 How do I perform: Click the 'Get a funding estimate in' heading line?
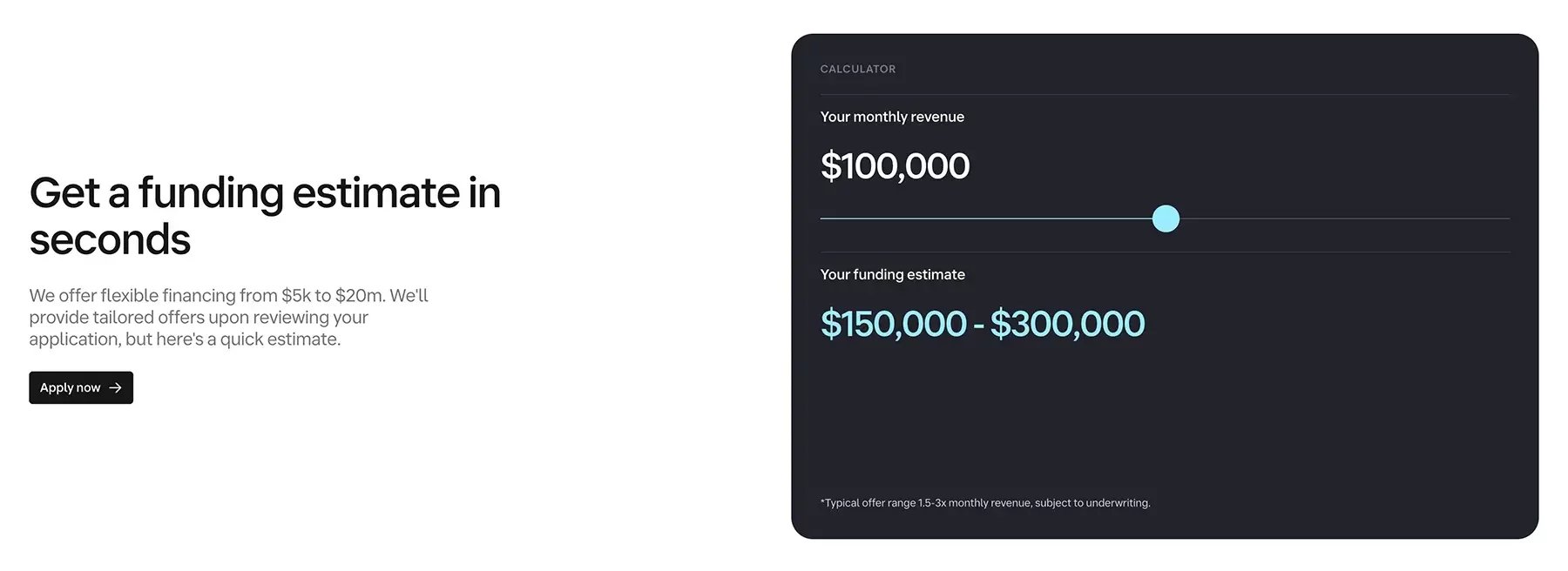(265, 192)
